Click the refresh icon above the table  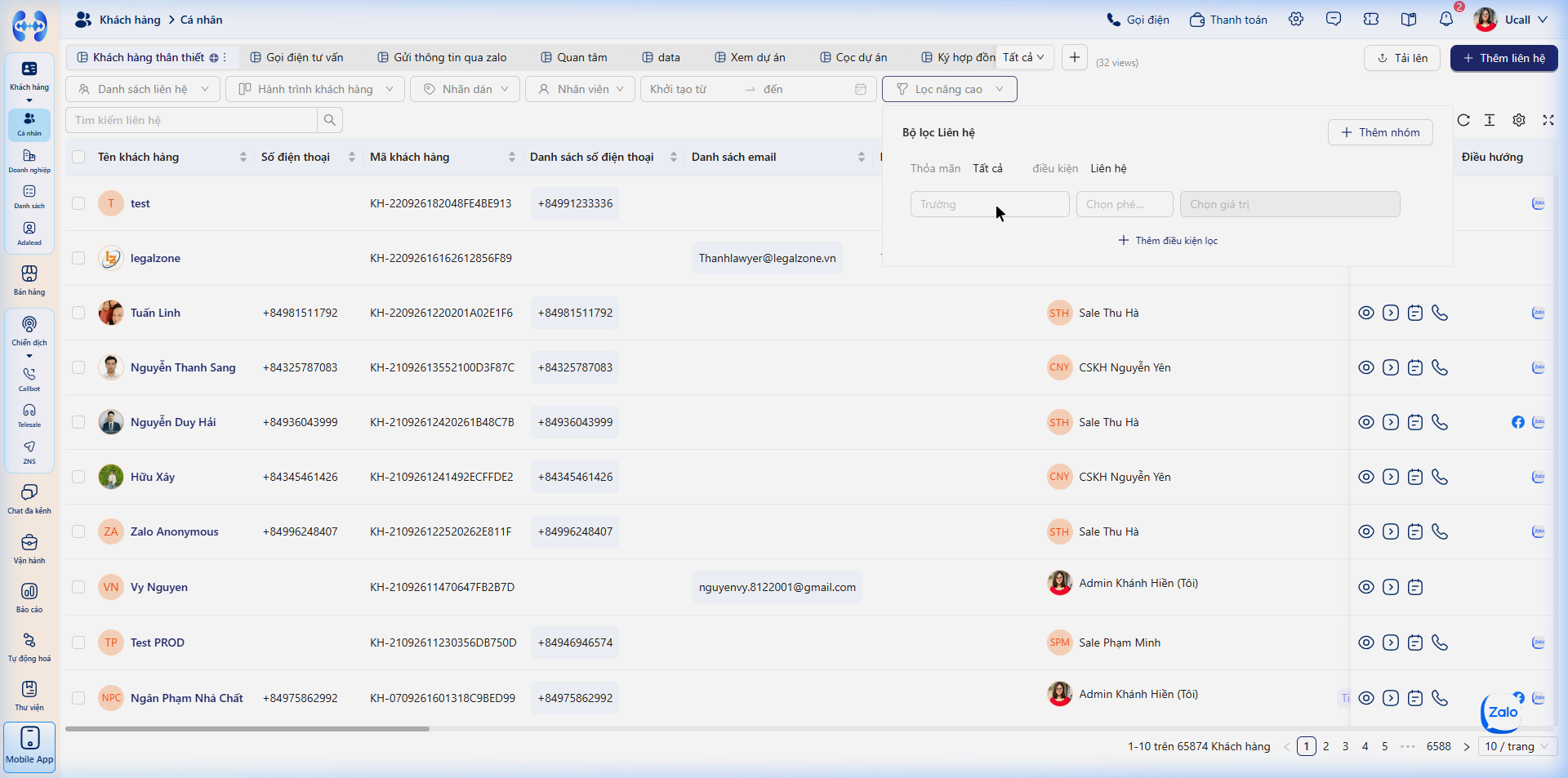[1463, 120]
